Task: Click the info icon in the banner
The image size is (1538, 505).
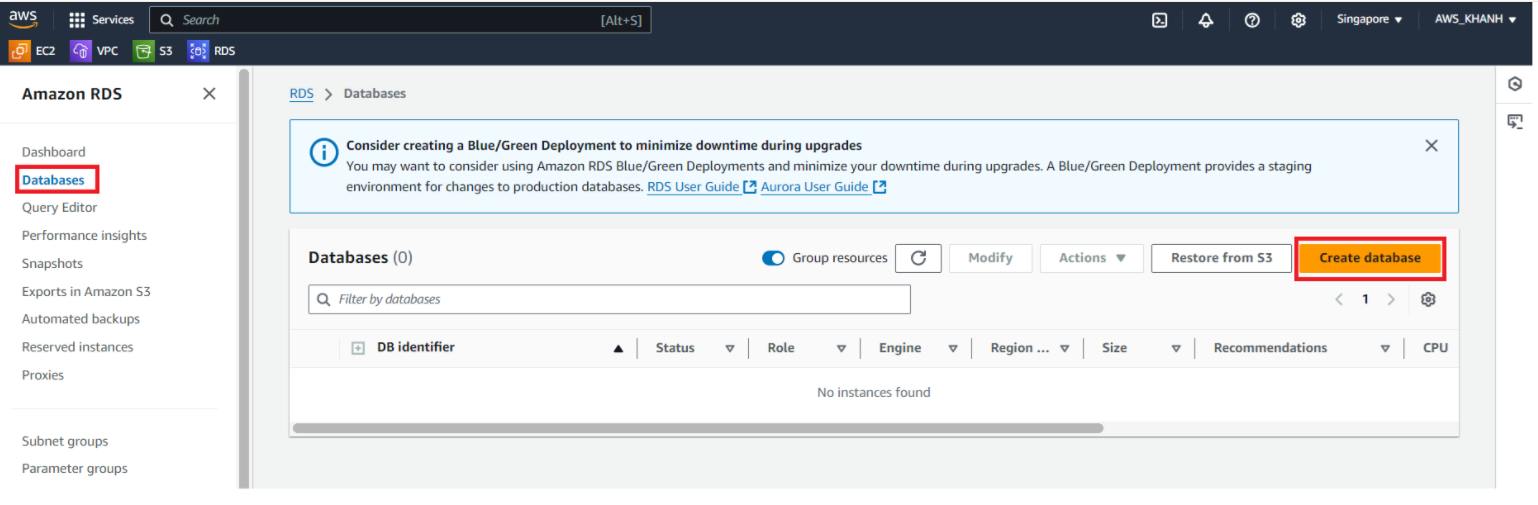Action: pyautogui.click(x=324, y=153)
